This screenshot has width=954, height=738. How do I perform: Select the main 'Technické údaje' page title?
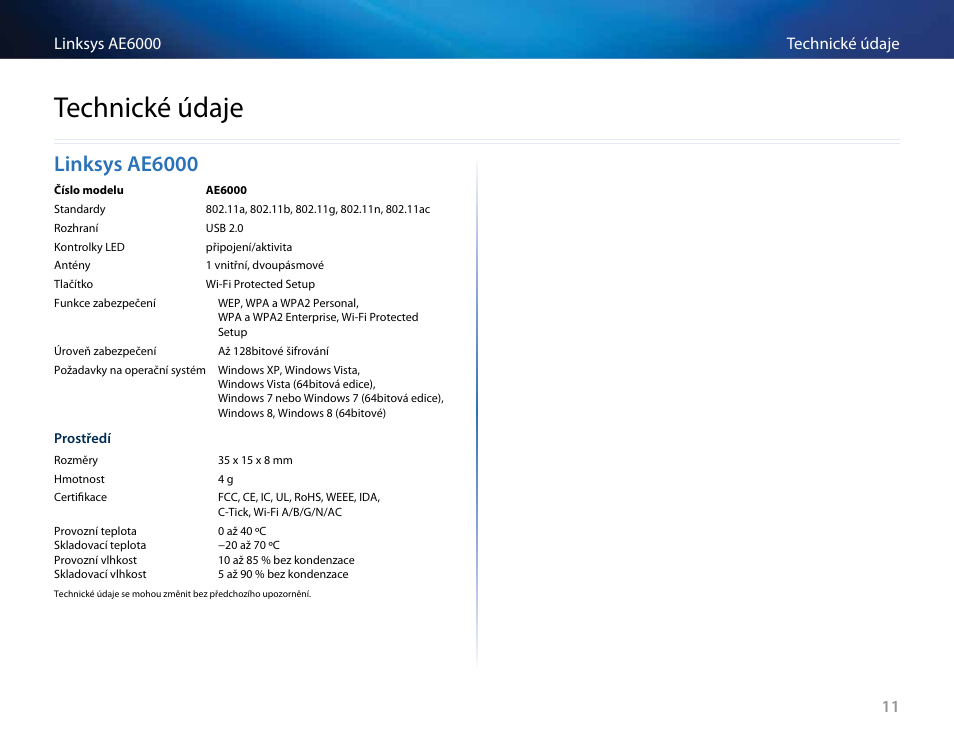coord(148,108)
